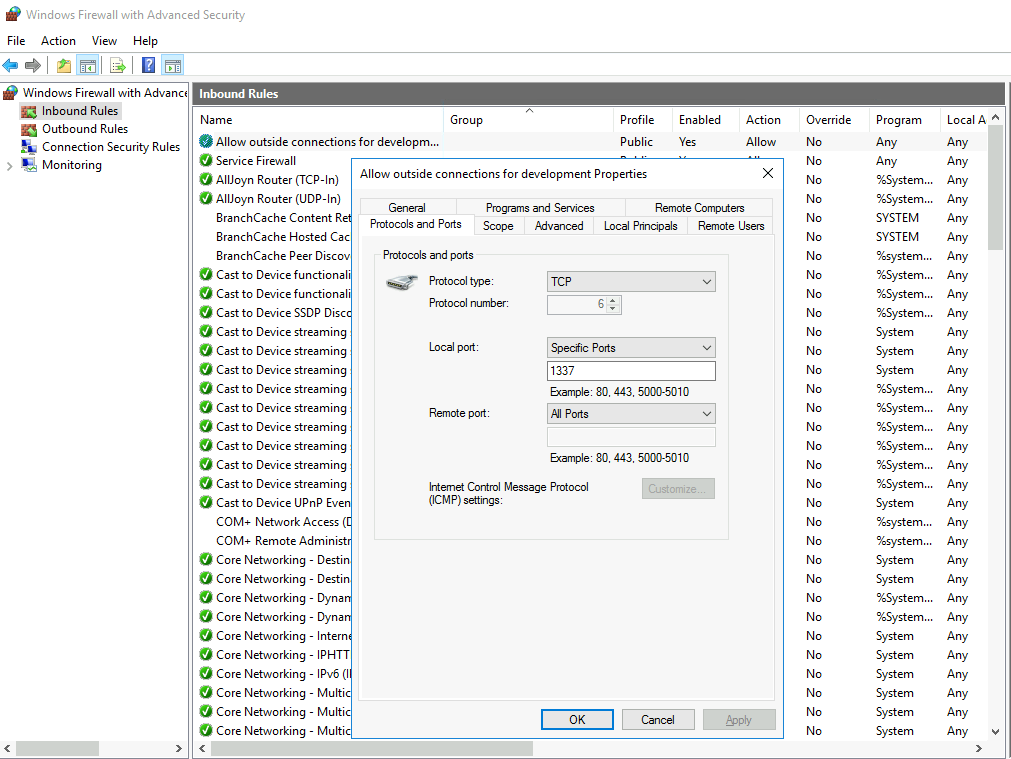Click the OK button

pos(577,719)
